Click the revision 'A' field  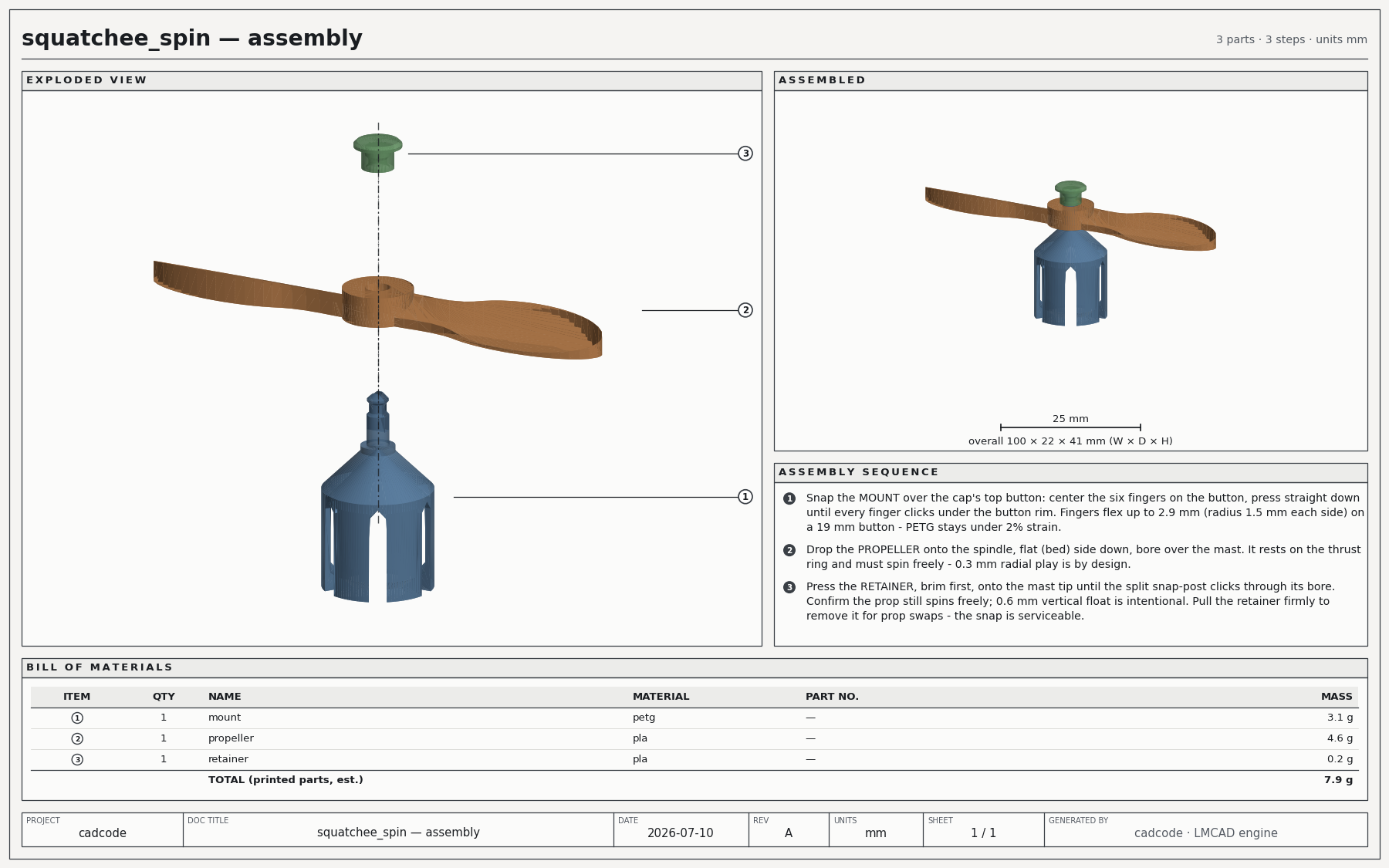789,833
